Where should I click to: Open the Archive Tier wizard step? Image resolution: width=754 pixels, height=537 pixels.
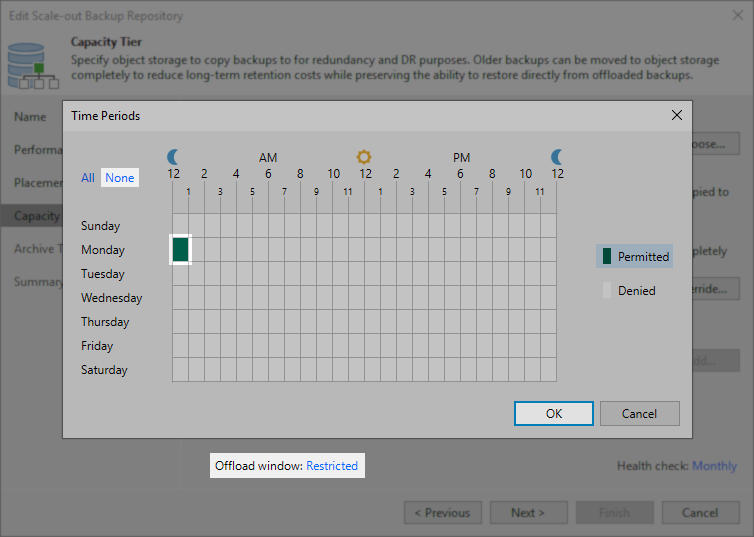point(38,249)
